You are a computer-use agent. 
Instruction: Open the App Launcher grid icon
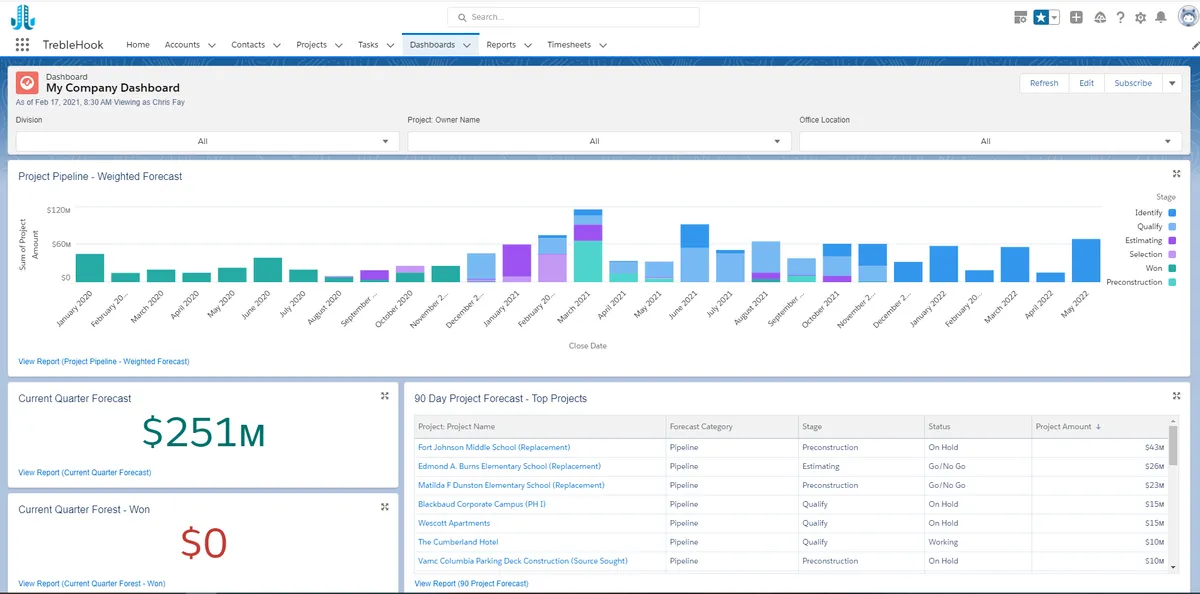pyautogui.click(x=22, y=45)
